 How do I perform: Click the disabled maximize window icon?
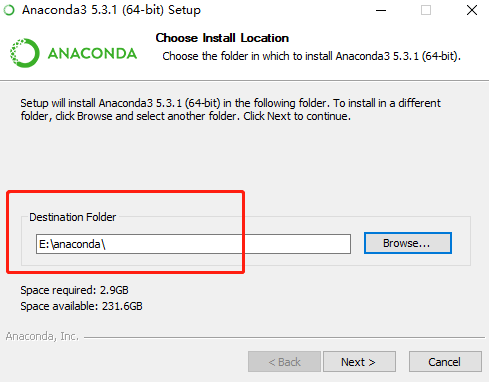point(426,10)
